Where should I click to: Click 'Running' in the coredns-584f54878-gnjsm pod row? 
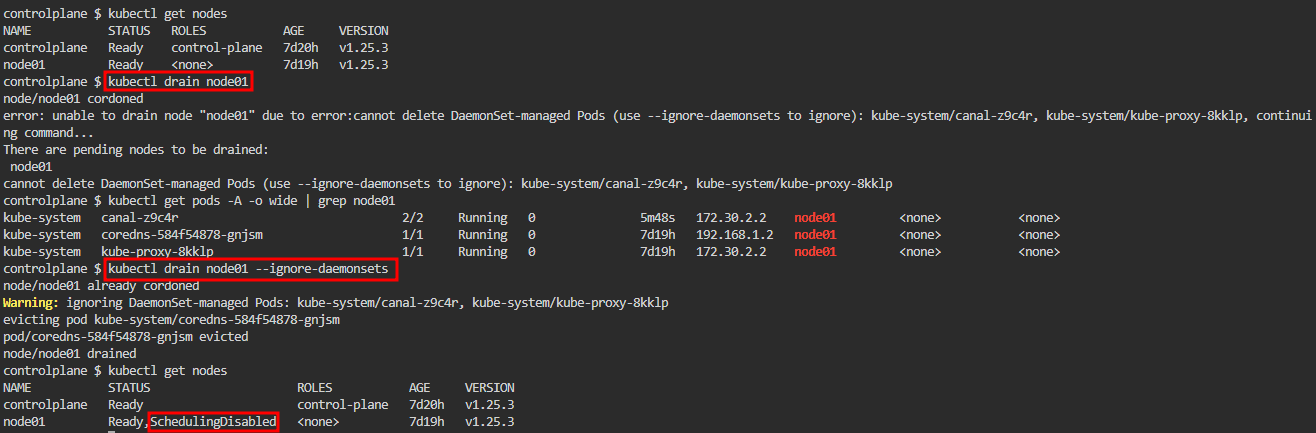(483, 235)
